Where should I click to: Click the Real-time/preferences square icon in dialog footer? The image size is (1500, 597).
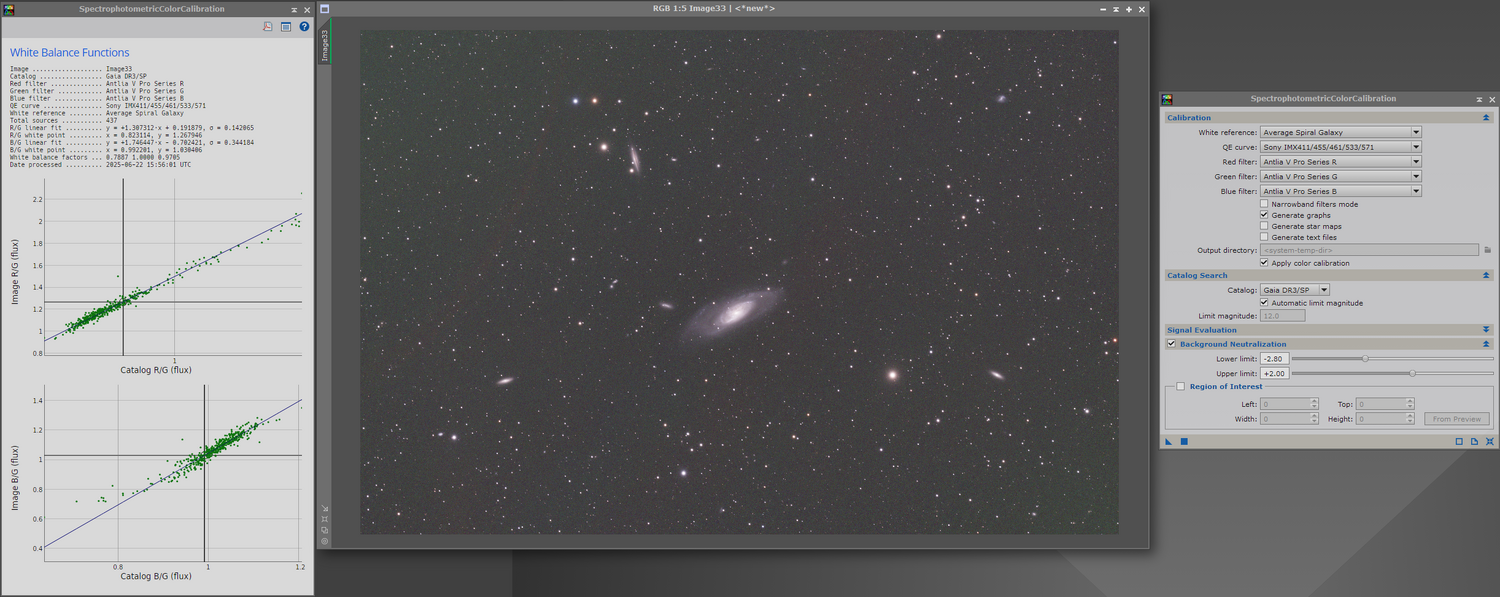[x=1459, y=441]
